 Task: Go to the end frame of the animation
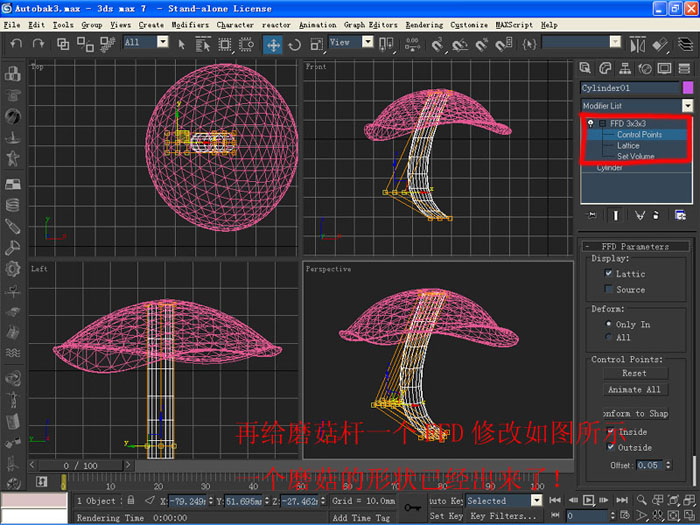tap(622, 500)
